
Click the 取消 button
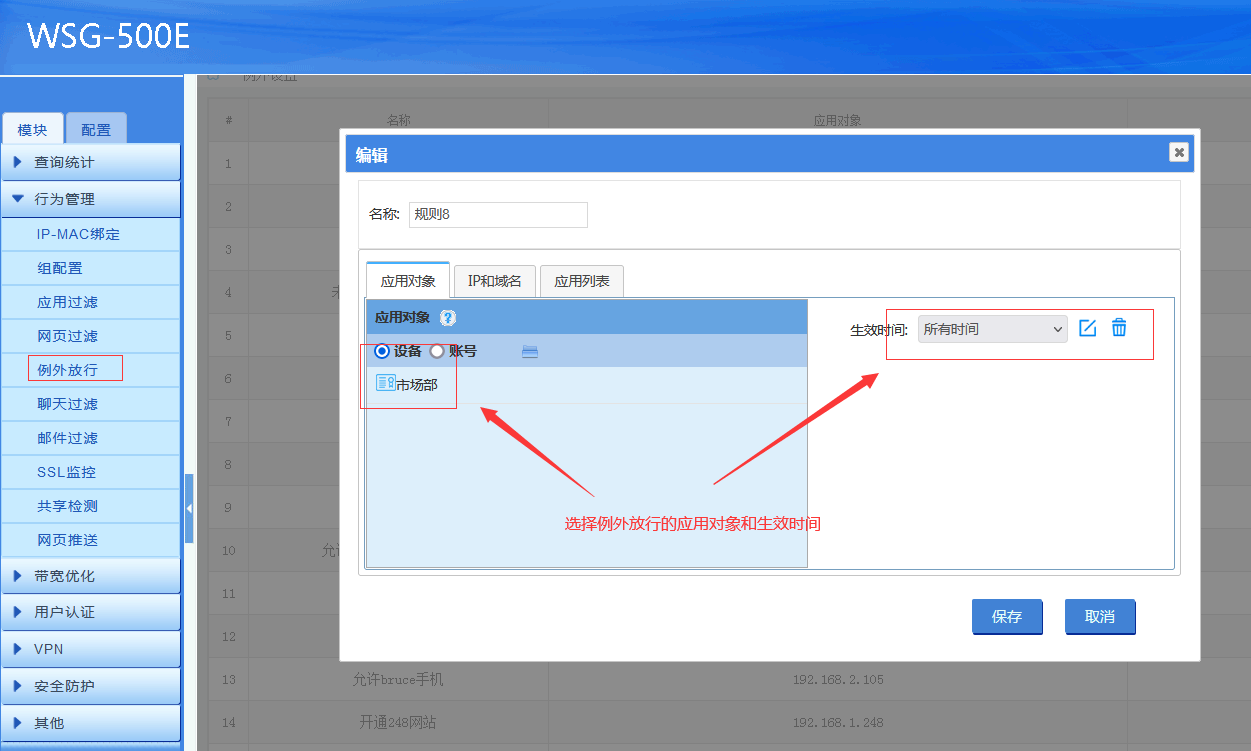point(1099,617)
